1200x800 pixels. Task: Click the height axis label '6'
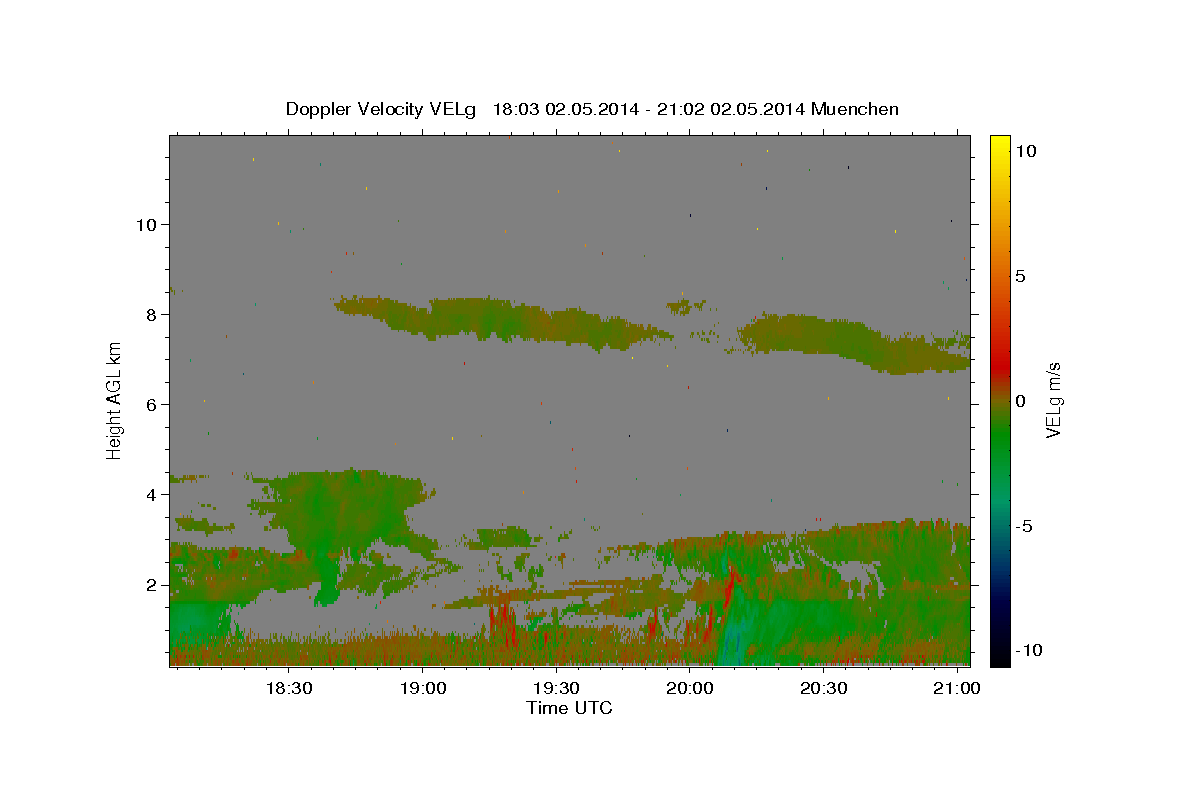point(149,404)
